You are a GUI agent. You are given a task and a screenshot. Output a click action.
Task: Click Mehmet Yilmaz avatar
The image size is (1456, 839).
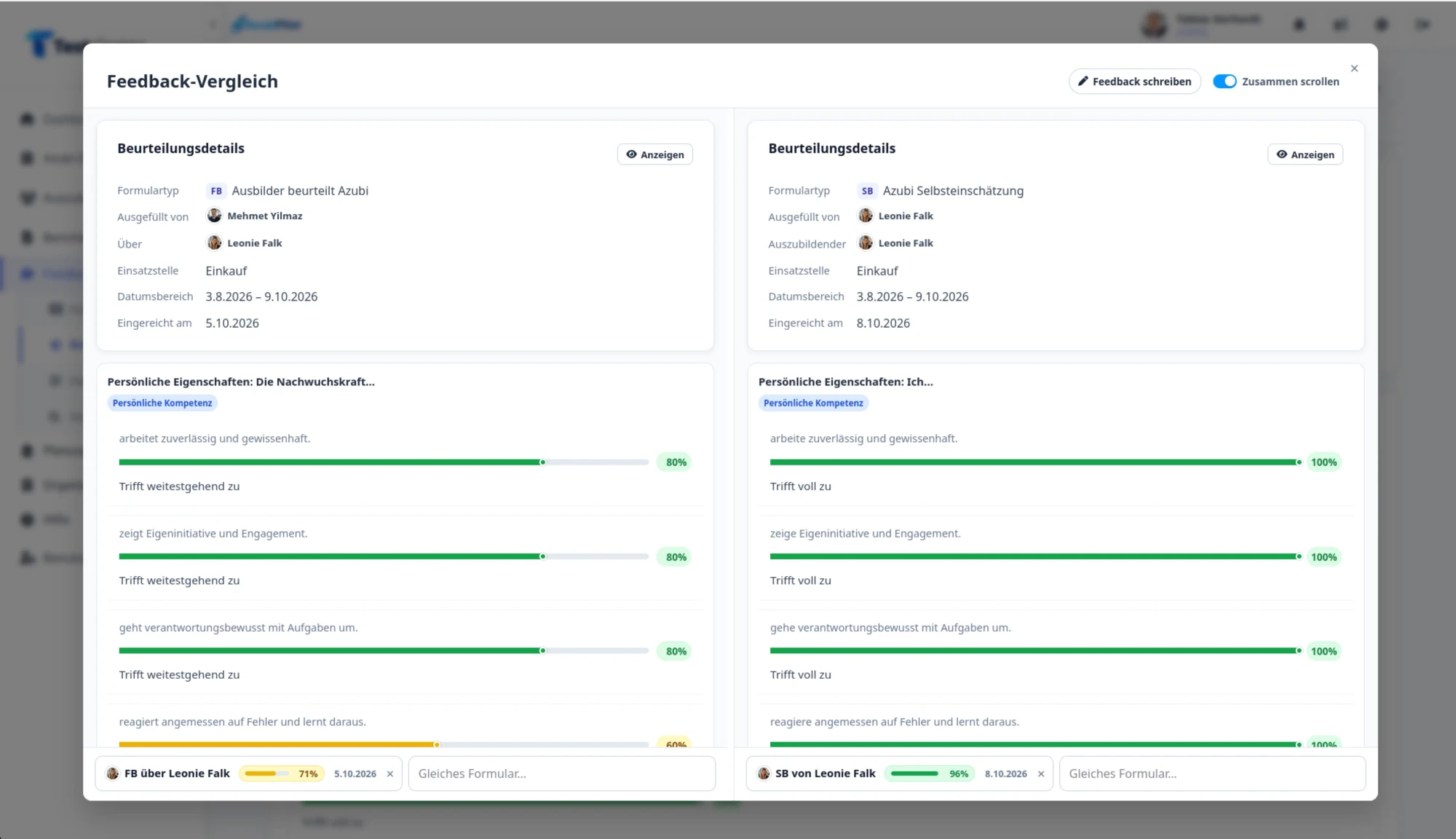pos(214,216)
